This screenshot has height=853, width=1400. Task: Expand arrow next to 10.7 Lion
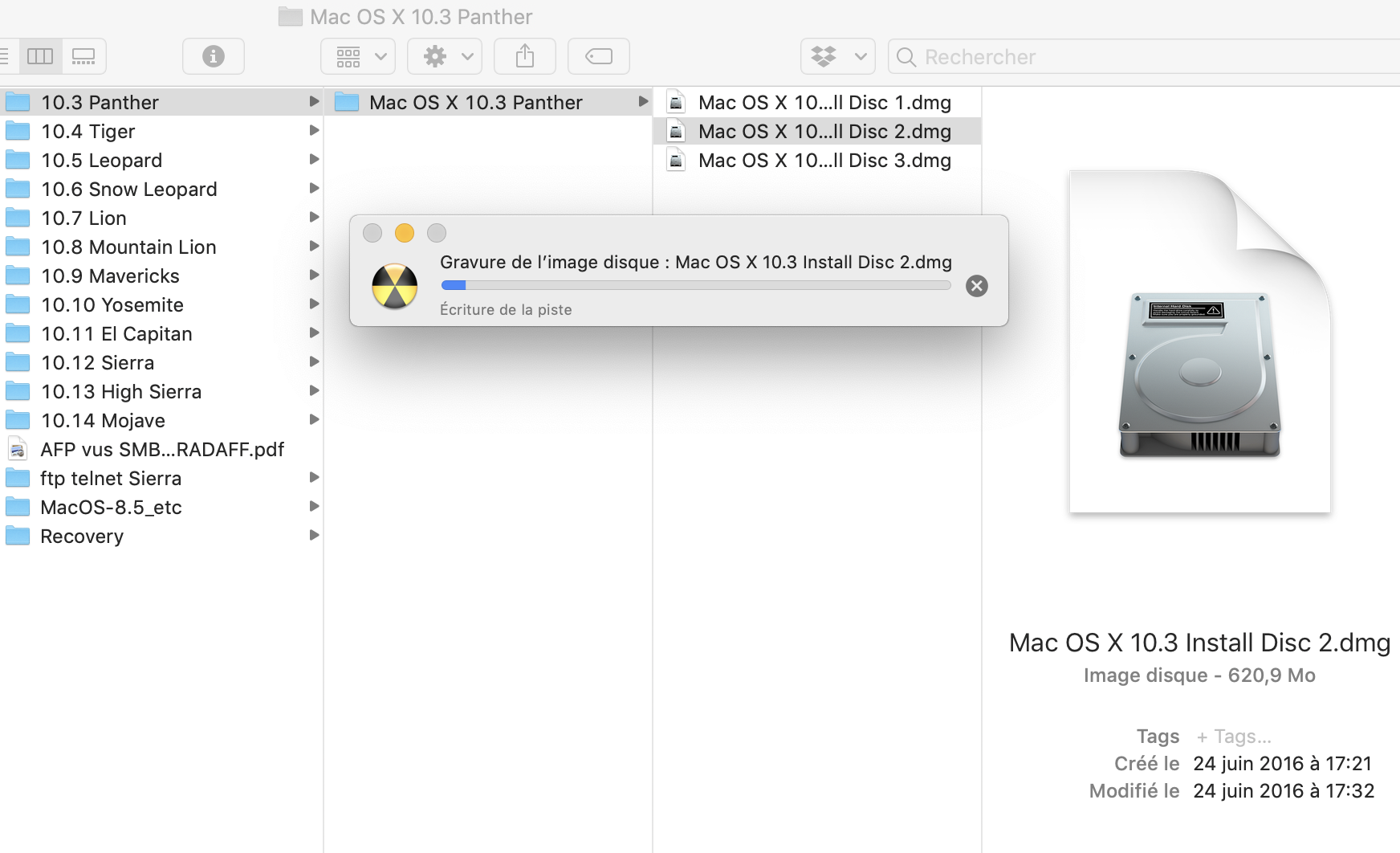click(x=314, y=217)
